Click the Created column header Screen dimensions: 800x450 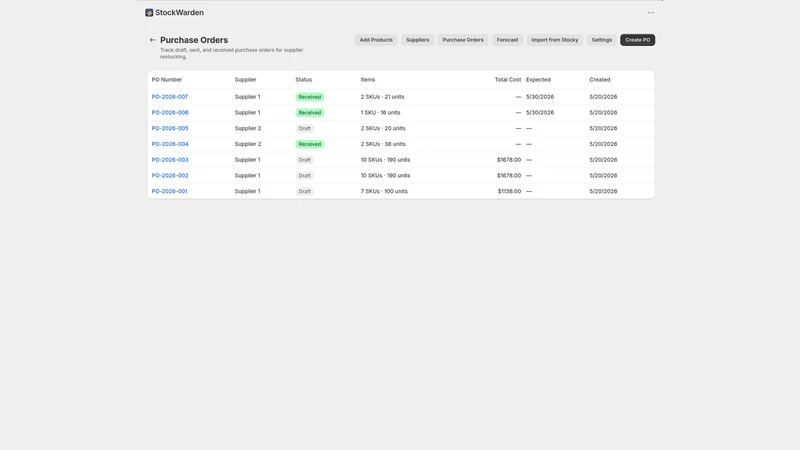599,80
